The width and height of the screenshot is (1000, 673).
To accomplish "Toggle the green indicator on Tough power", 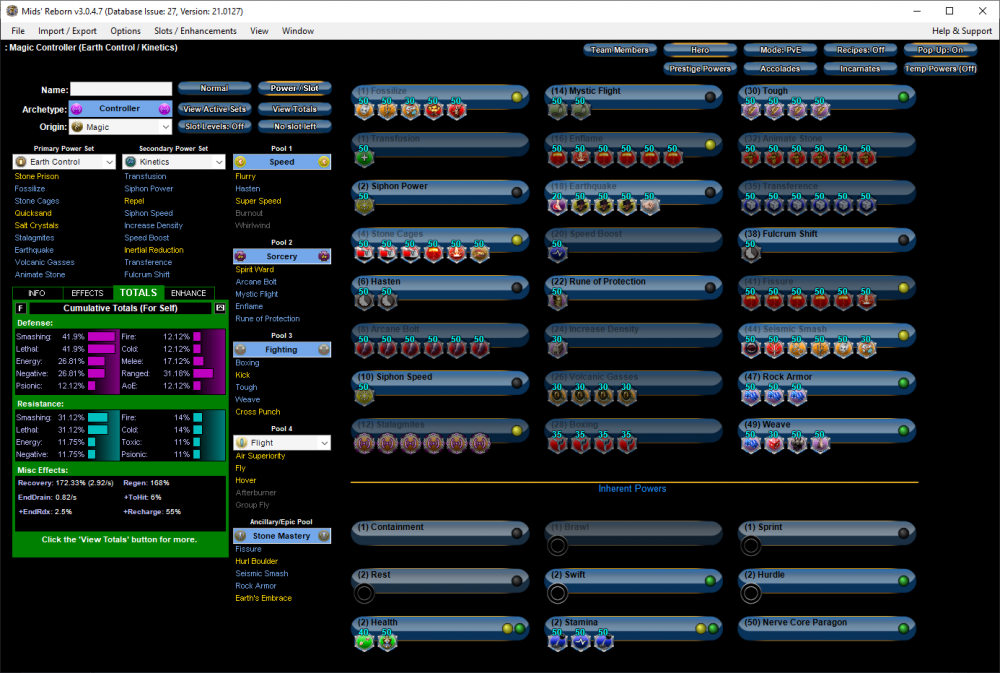I will 903,97.
